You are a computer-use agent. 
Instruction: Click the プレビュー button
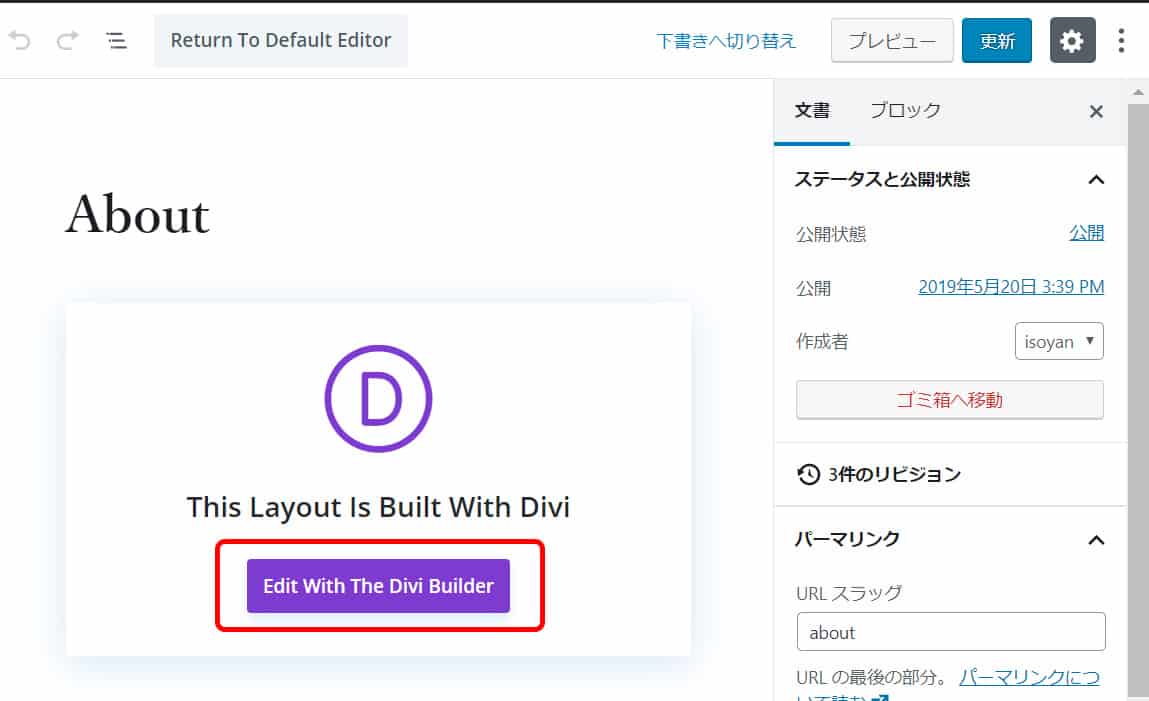[x=892, y=41]
